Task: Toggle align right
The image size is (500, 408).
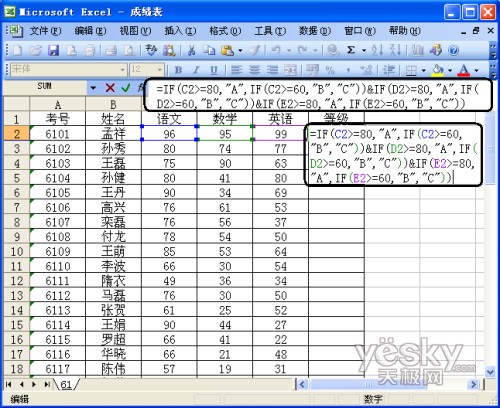Action: point(272,70)
